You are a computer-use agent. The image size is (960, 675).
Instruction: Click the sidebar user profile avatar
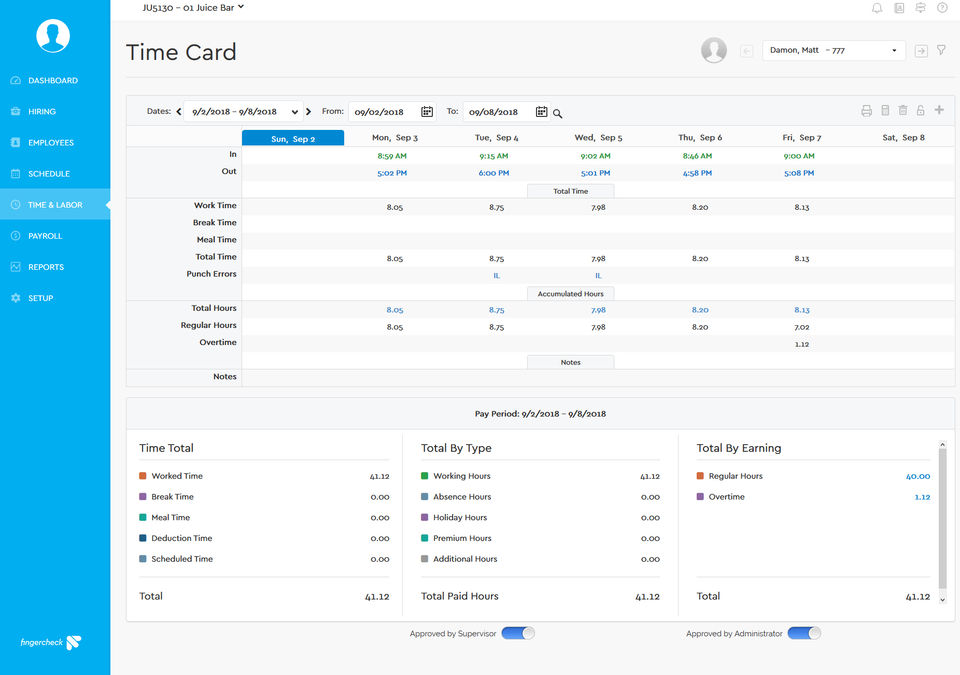pos(53,36)
